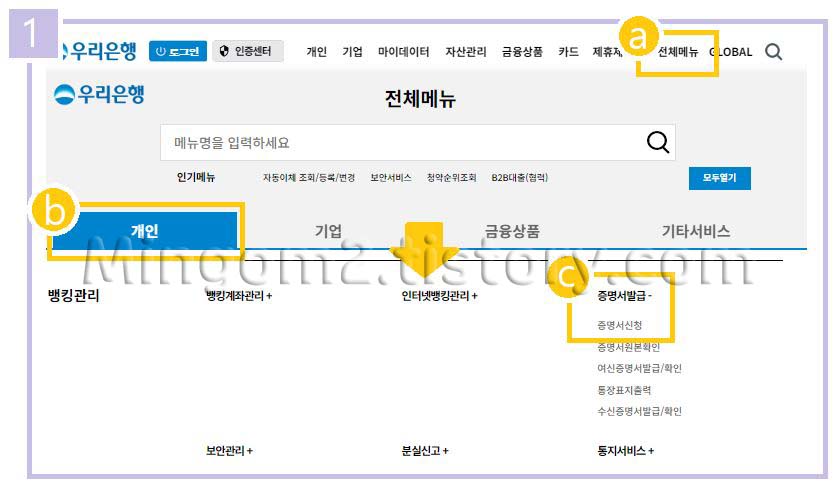Expand the 통지서비스 + section
Viewport: 838px width, 488px height.
click(x=625, y=451)
